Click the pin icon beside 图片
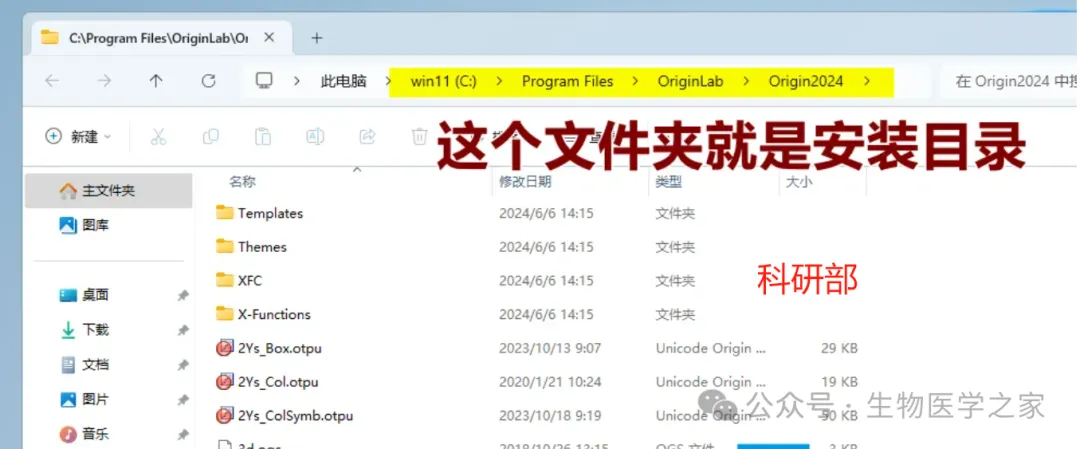The image size is (1080, 449). pyautogui.click(x=183, y=400)
